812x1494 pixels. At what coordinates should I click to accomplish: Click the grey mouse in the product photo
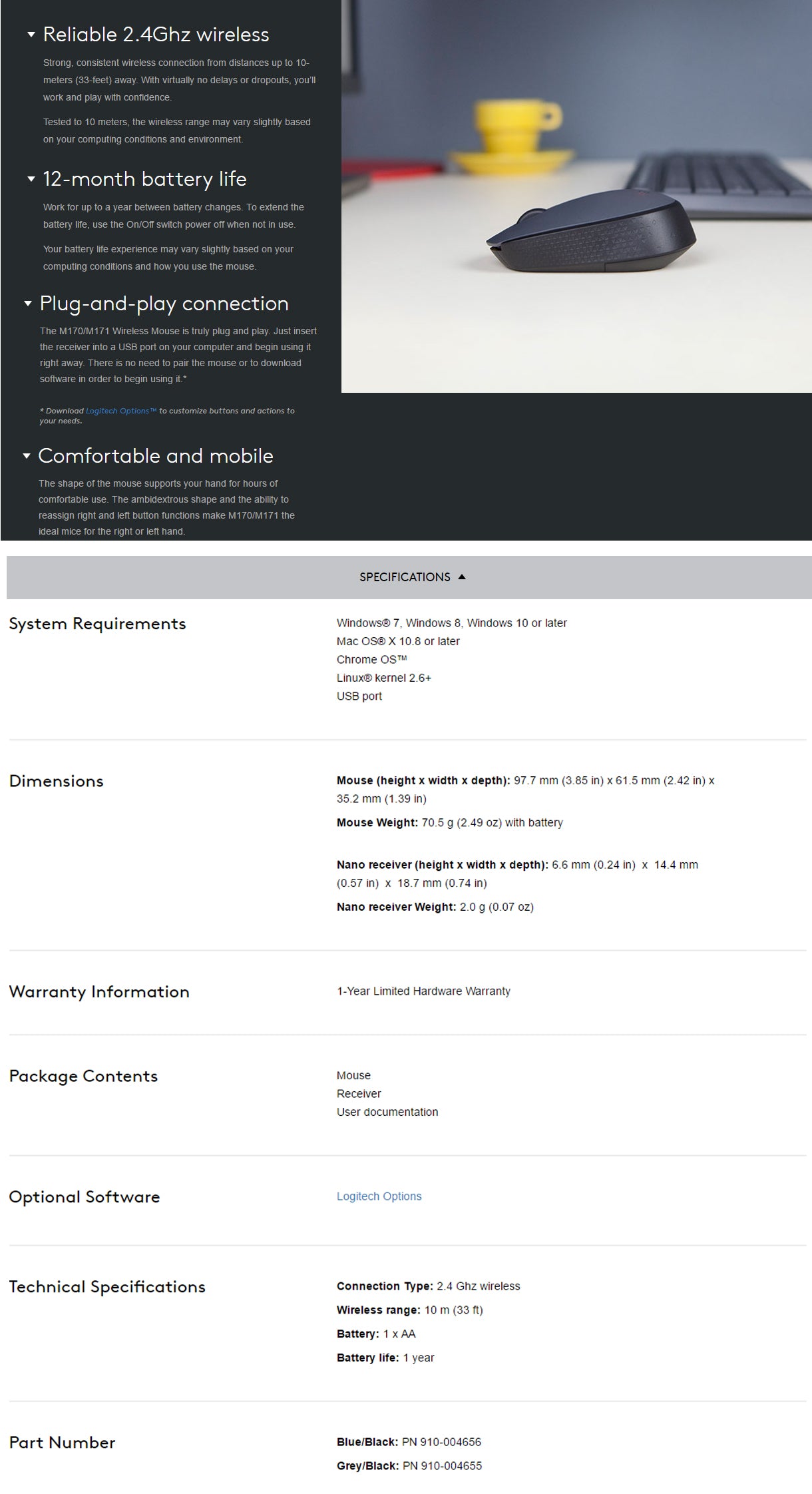pos(591,233)
